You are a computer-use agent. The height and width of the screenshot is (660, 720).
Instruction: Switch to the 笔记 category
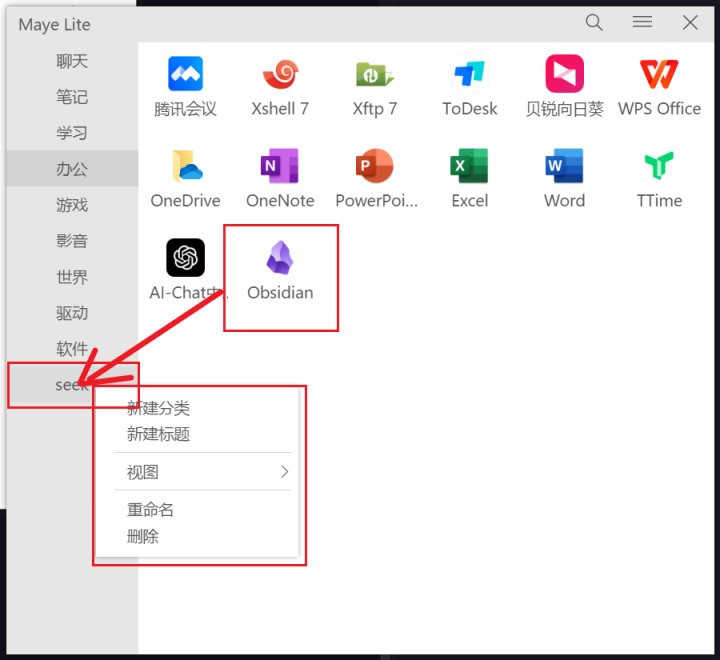(72, 97)
